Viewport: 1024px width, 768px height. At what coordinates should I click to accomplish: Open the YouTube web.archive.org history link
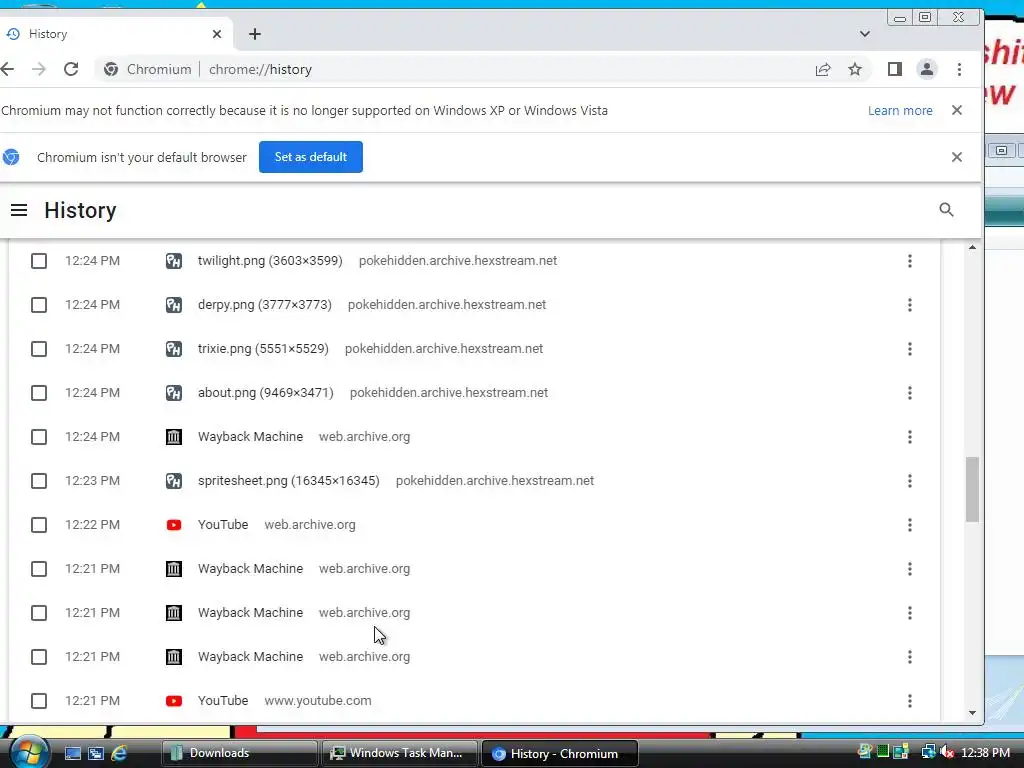[x=223, y=524]
